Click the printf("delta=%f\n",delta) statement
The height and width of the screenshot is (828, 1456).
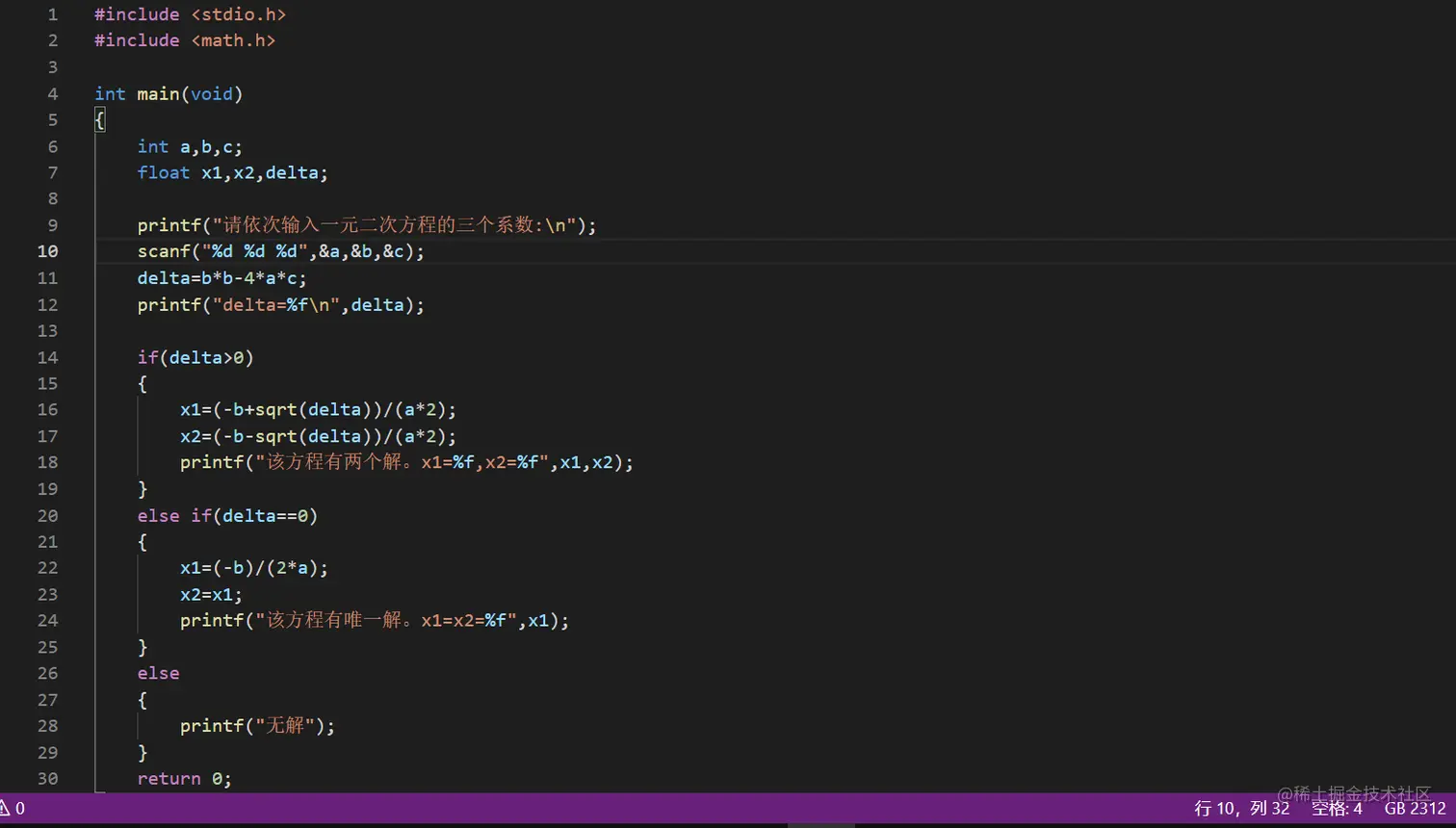280,304
